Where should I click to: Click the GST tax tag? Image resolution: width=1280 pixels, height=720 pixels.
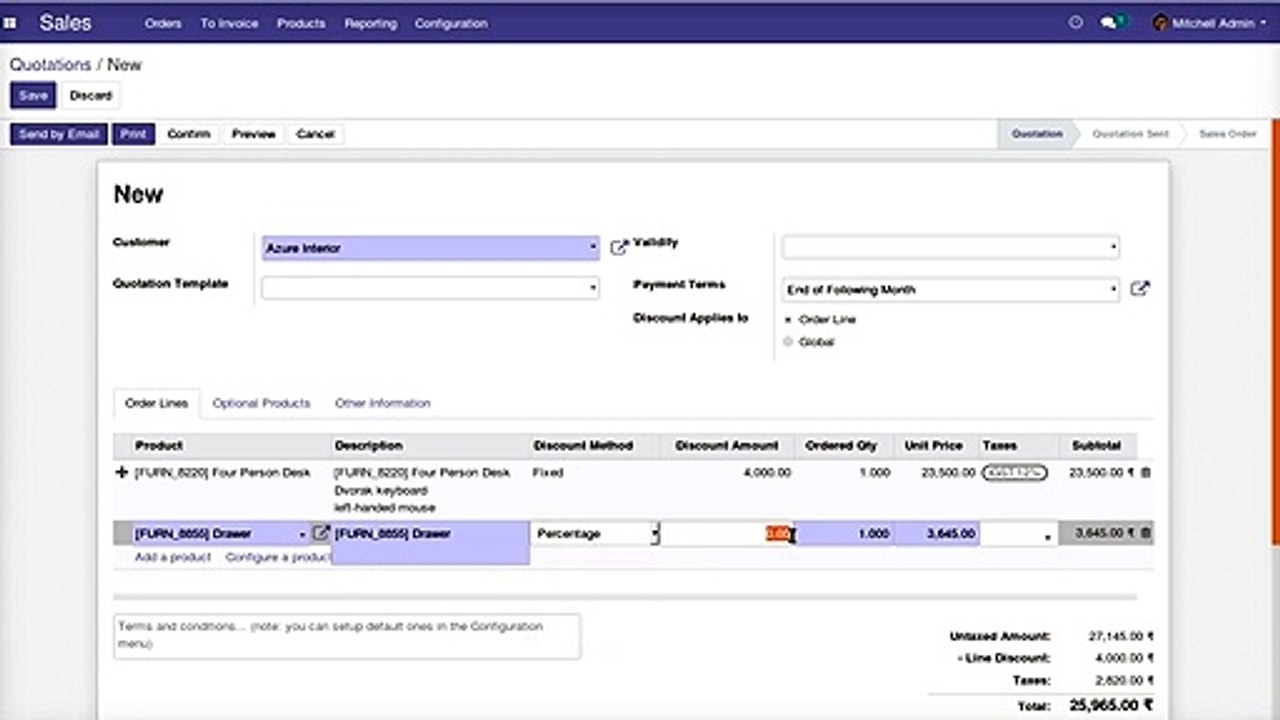coord(1014,473)
